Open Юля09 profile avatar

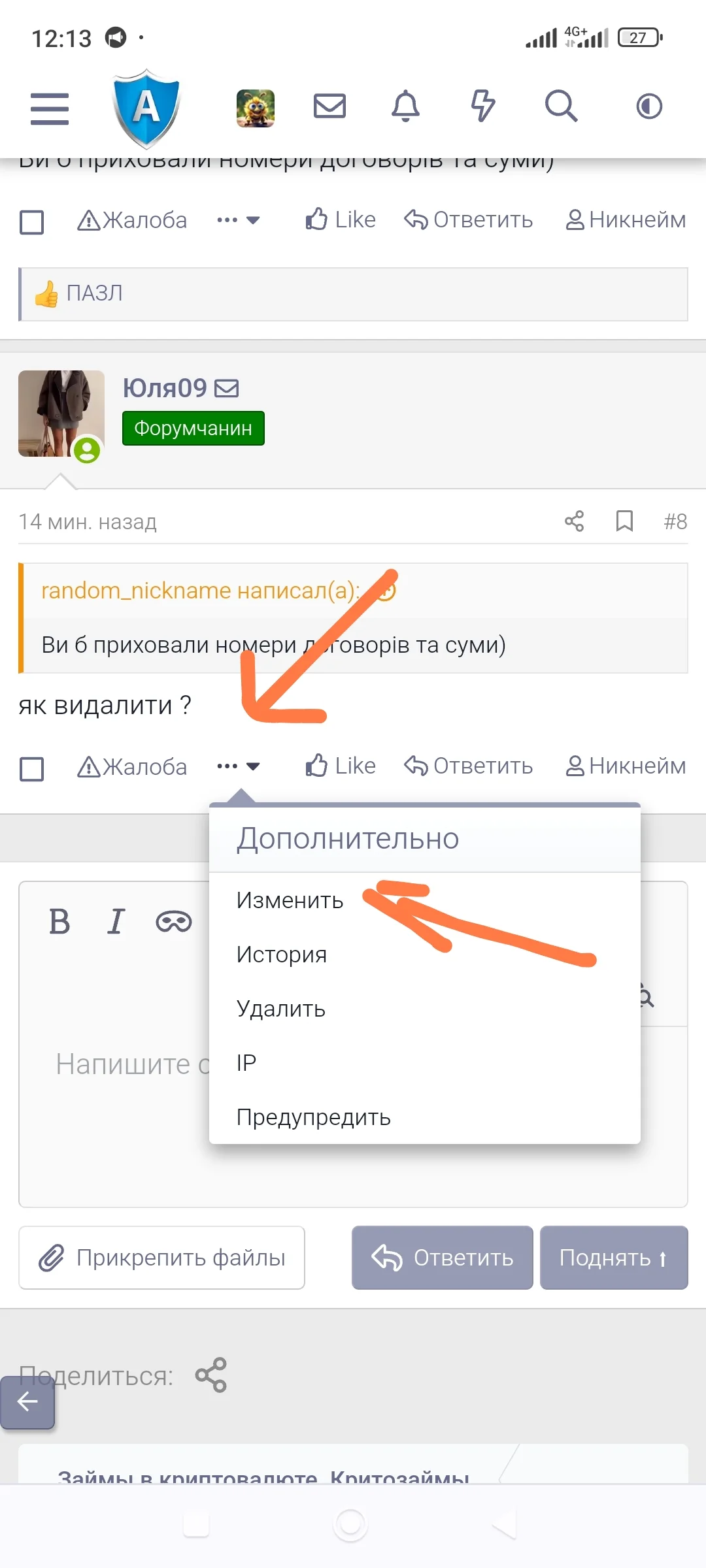point(61,414)
